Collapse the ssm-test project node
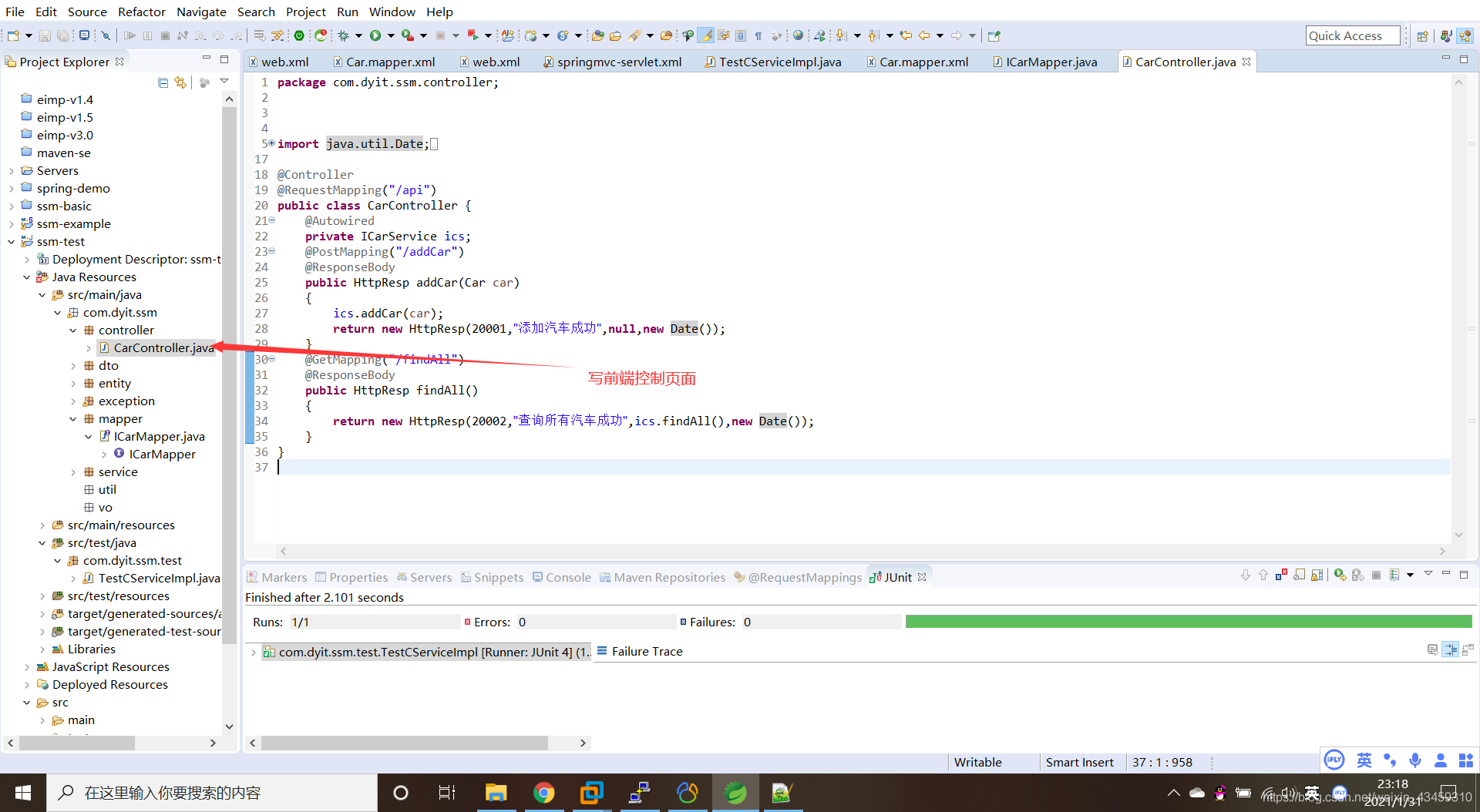The image size is (1480, 812). (x=12, y=242)
